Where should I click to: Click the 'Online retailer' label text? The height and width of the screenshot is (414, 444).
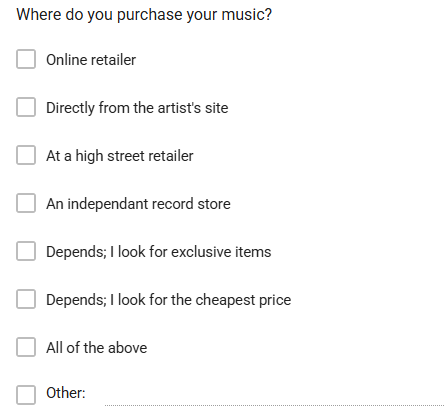point(91,60)
